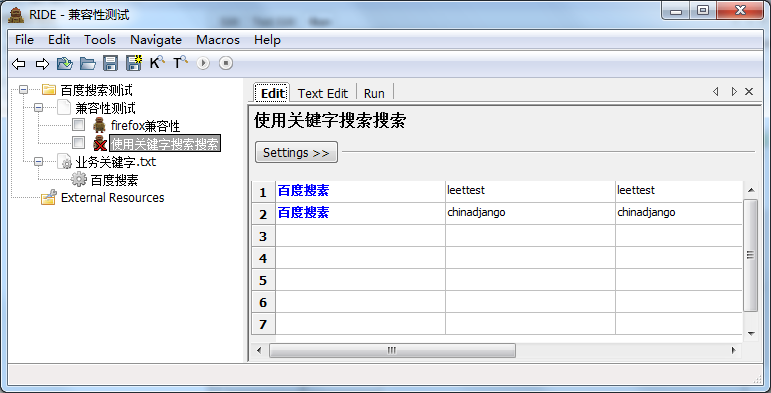The width and height of the screenshot is (771, 393).
Task: Click grid scrollbar down arrow
Action: tap(751, 333)
